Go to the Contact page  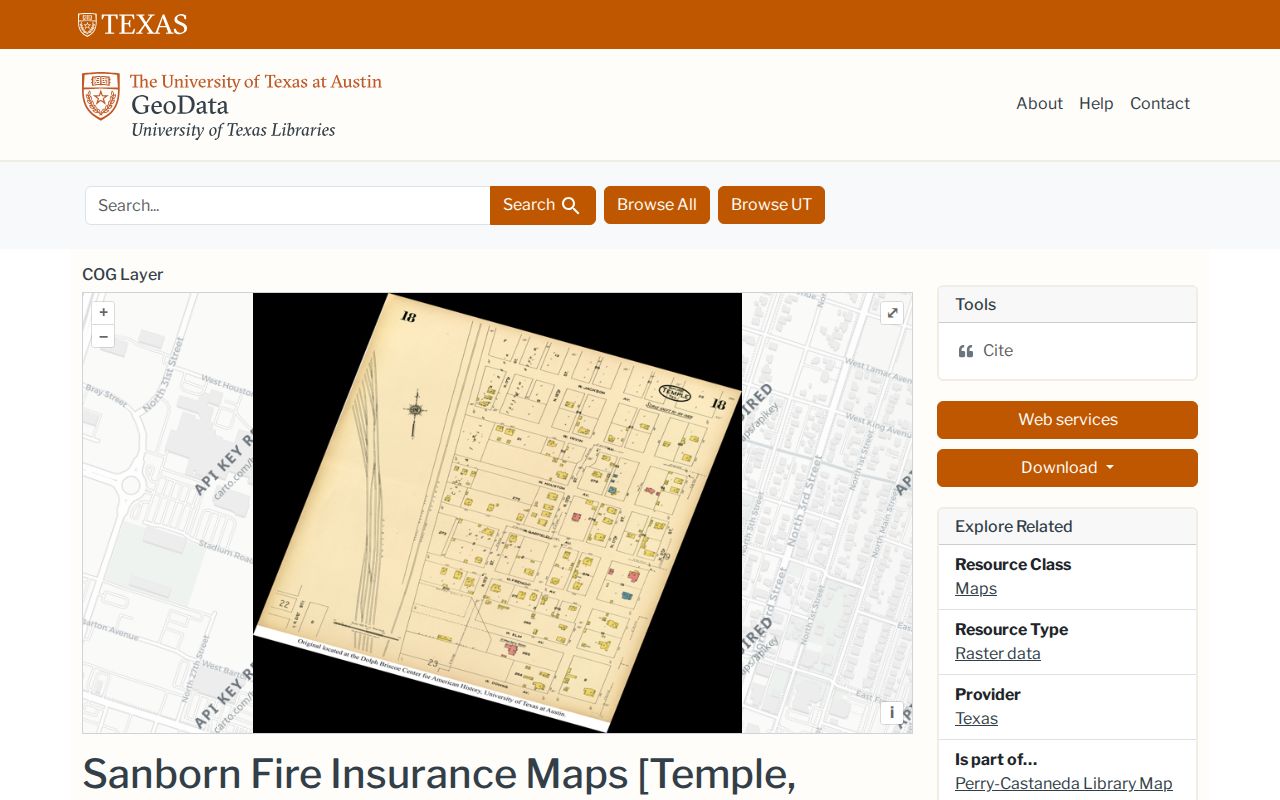tap(1160, 104)
